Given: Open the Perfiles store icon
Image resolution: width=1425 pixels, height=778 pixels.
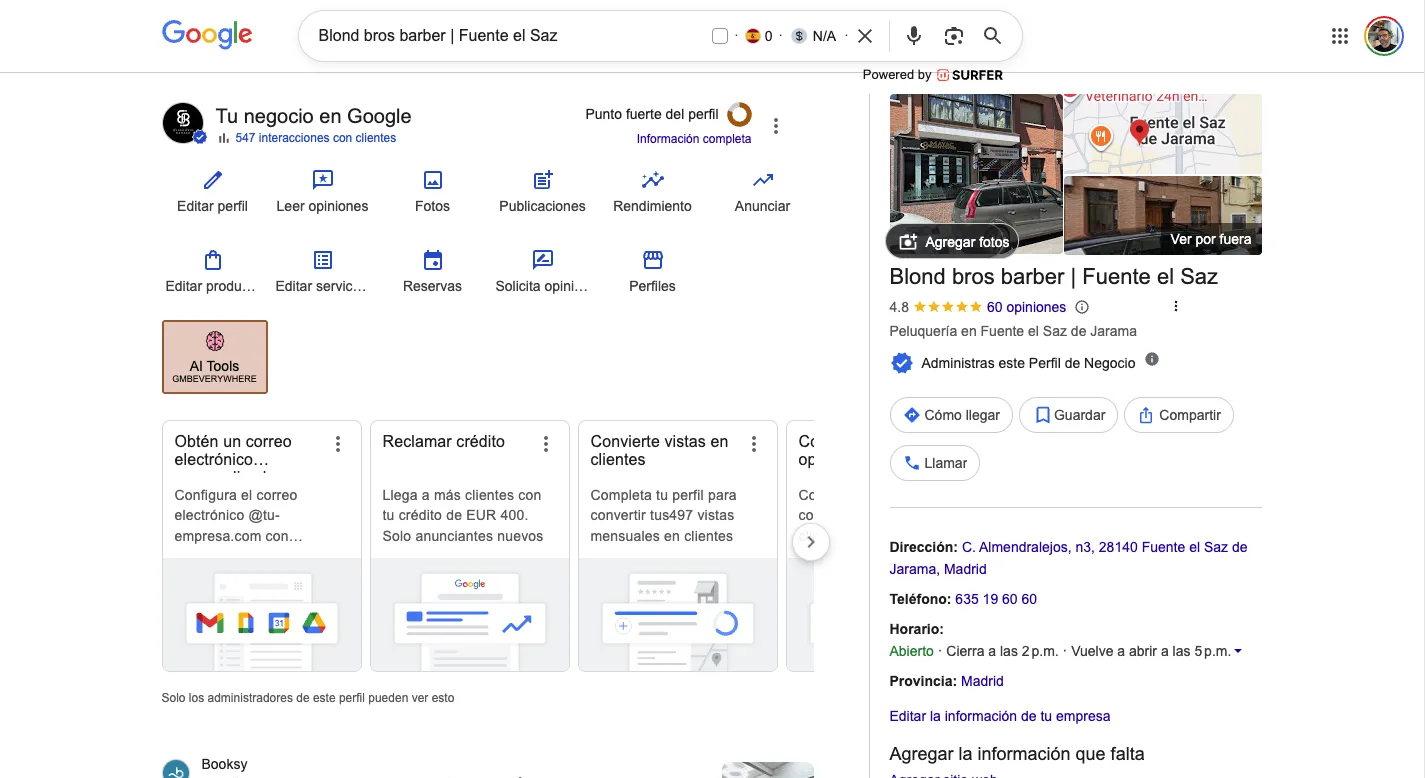Looking at the screenshot, I should 652,260.
